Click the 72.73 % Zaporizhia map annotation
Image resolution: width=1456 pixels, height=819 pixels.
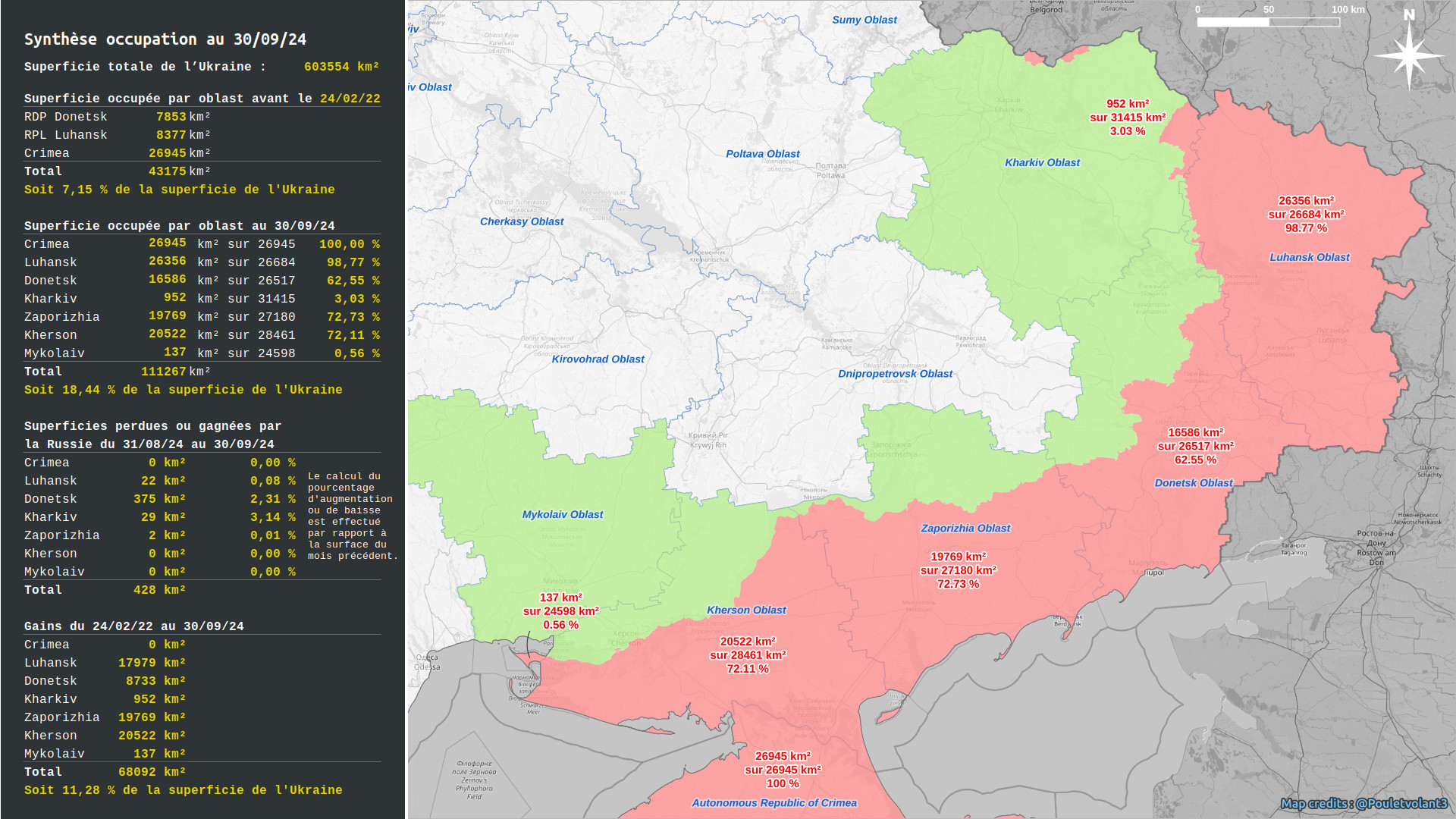(958, 584)
